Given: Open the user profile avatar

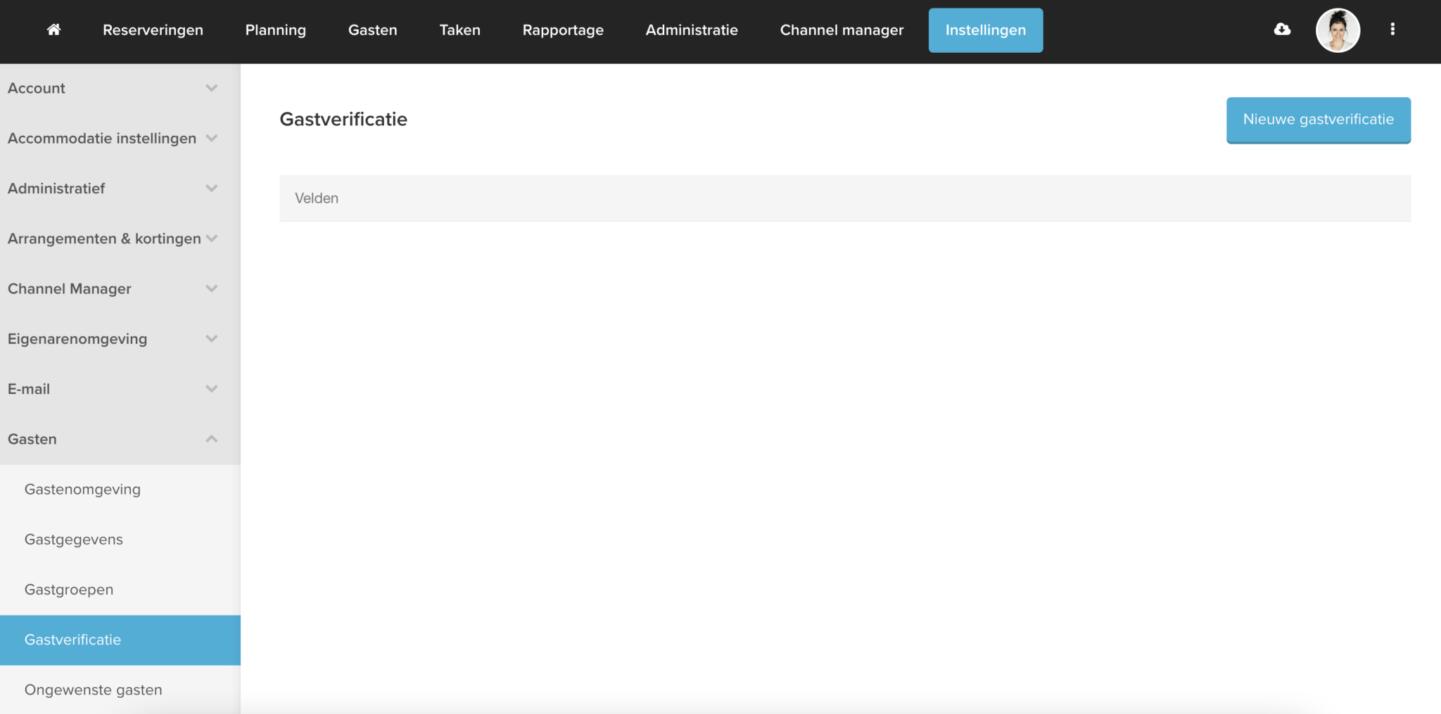Looking at the screenshot, I should click(x=1338, y=30).
